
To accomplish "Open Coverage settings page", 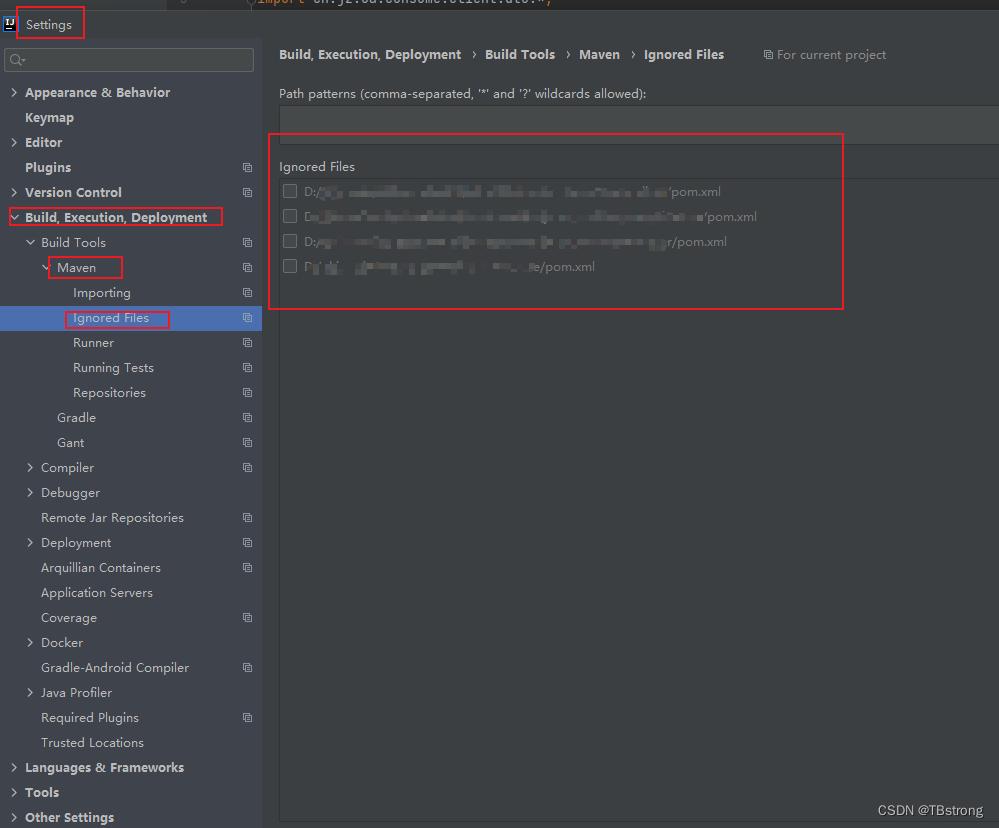I will pyautogui.click(x=69, y=618).
